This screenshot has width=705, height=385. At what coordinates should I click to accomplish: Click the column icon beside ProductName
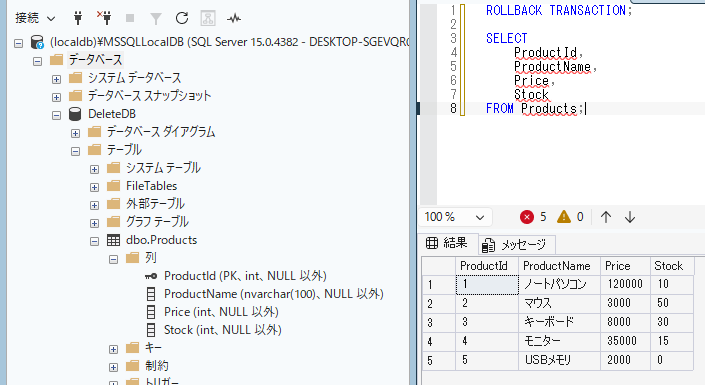point(151,294)
